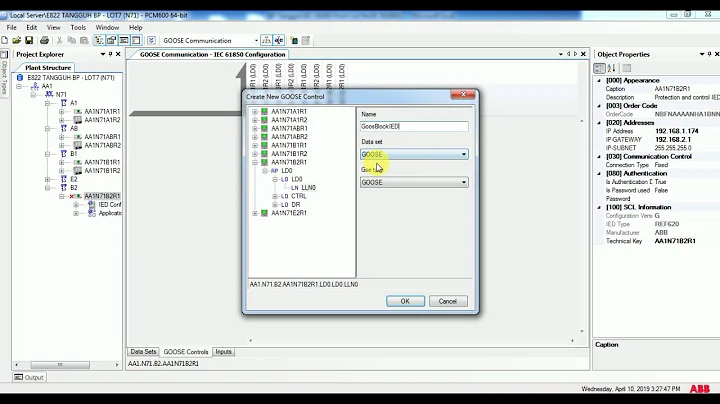The width and height of the screenshot is (720, 404).
Task: Click the double down-arrow toolbar icon
Action: coord(151,40)
